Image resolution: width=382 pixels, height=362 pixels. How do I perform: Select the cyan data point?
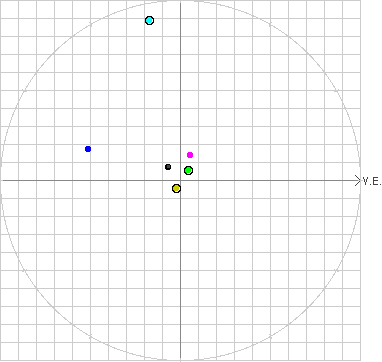pos(150,21)
